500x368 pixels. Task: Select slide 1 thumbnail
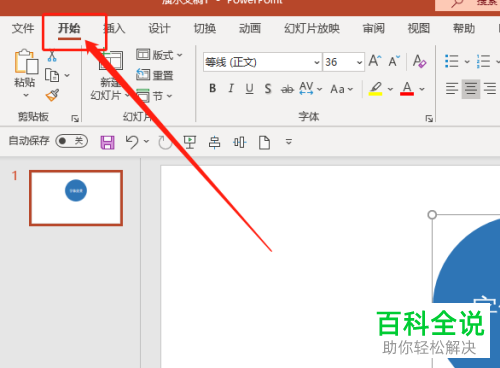[x=76, y=198]
